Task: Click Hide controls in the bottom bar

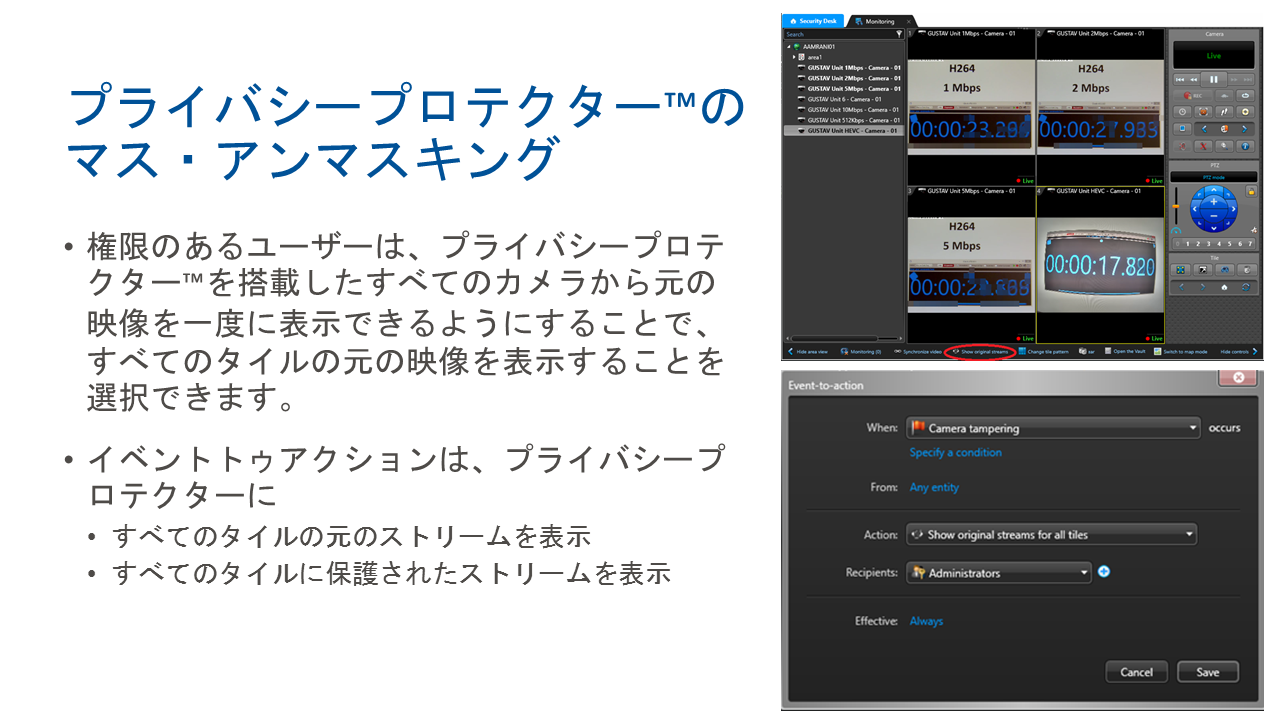Action: pos(1238,352)
